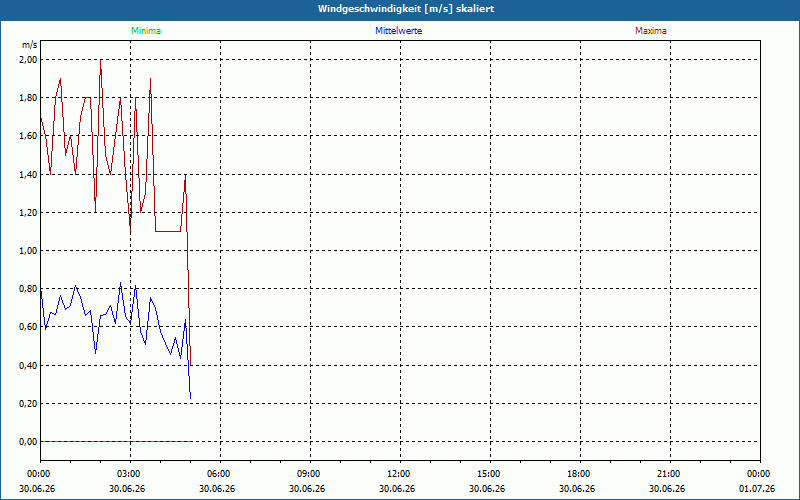The height and width of the screenshot is (500, 800).
Task: Click the 18:00 time axis label
Action: [577, 474]
